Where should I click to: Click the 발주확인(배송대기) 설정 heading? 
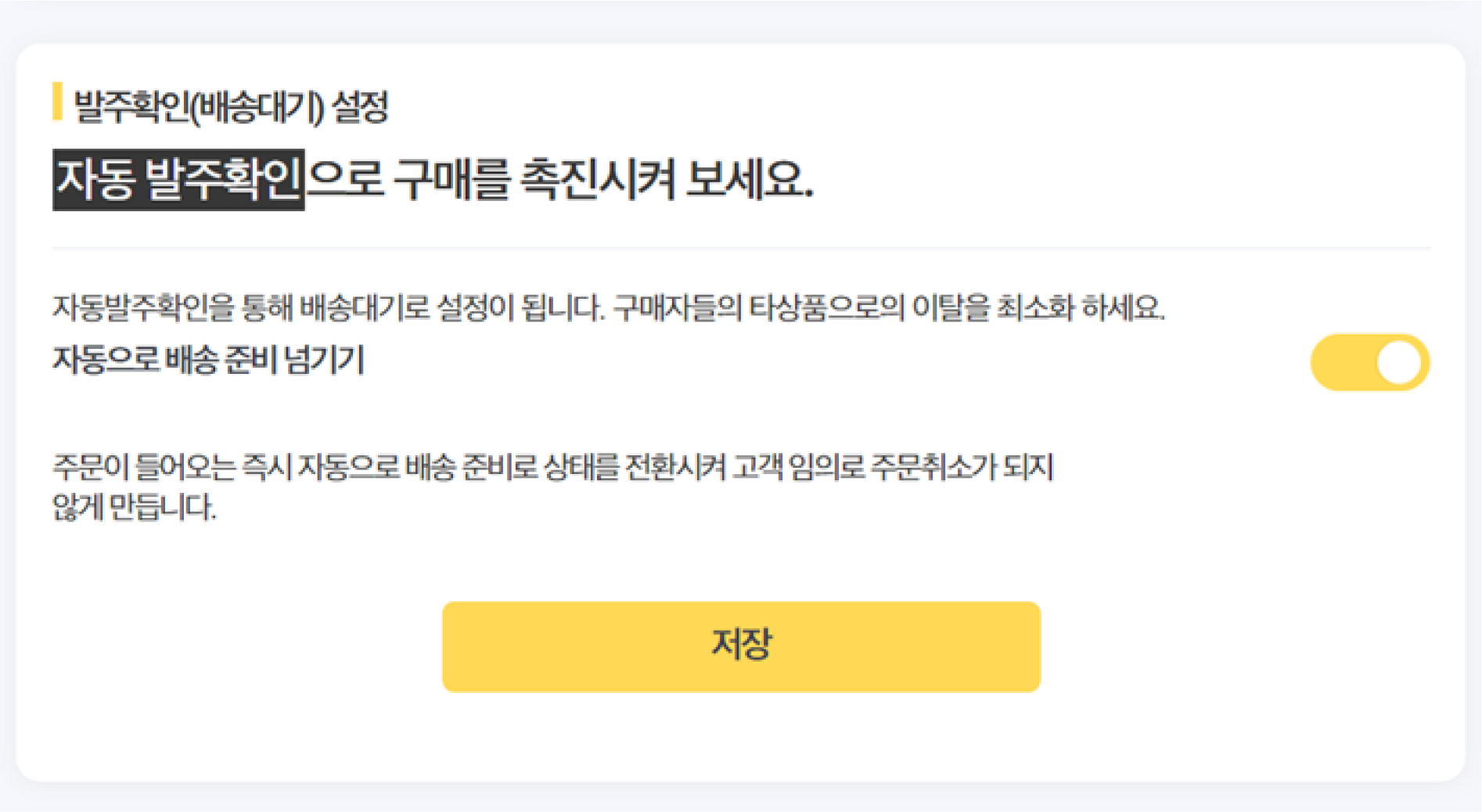pos(231,106)
